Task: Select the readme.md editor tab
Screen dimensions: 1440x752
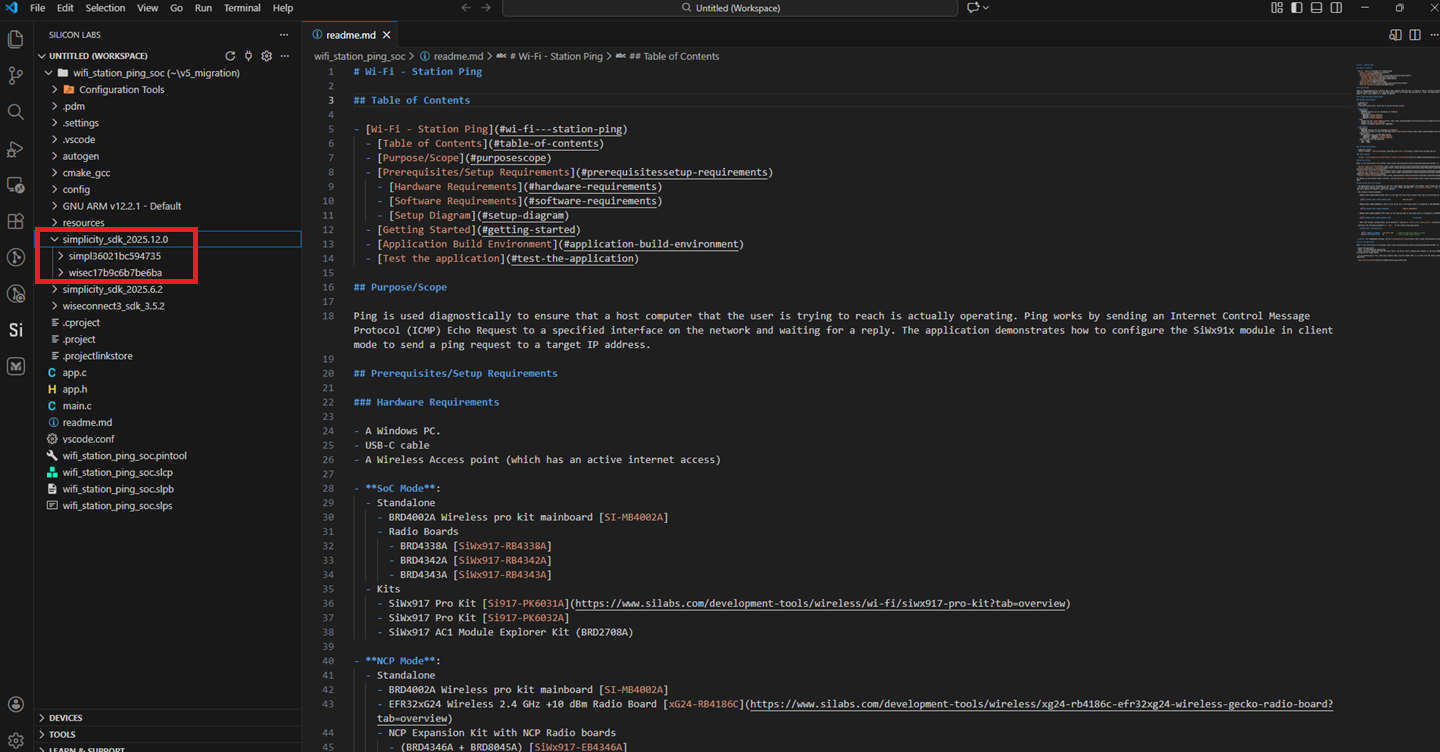Action: 345,34
